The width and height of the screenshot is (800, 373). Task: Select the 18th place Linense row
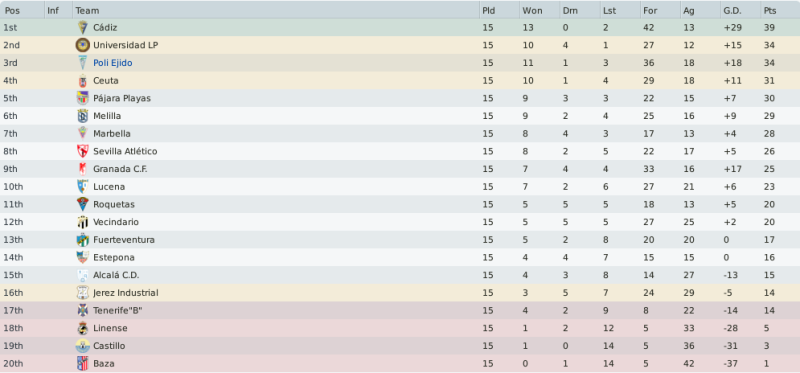pos(400,328)
